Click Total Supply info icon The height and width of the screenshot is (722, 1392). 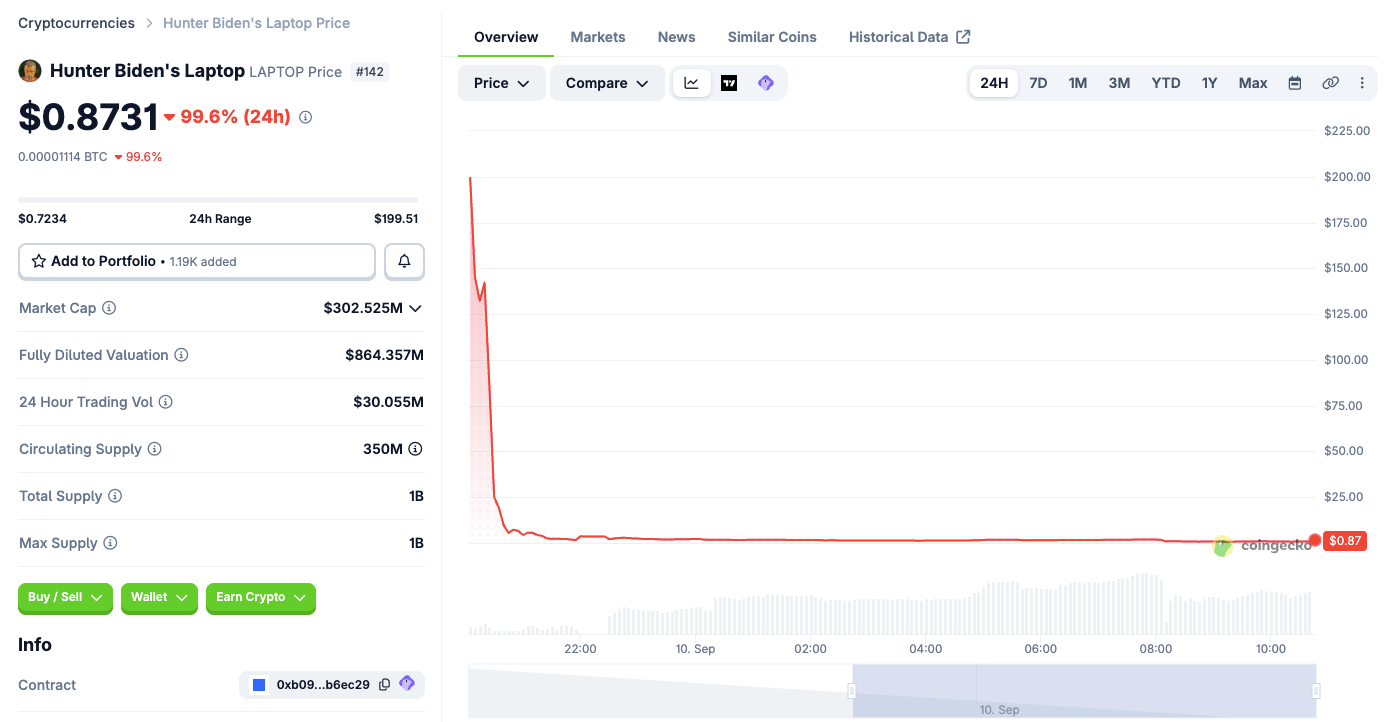[115, 496]
